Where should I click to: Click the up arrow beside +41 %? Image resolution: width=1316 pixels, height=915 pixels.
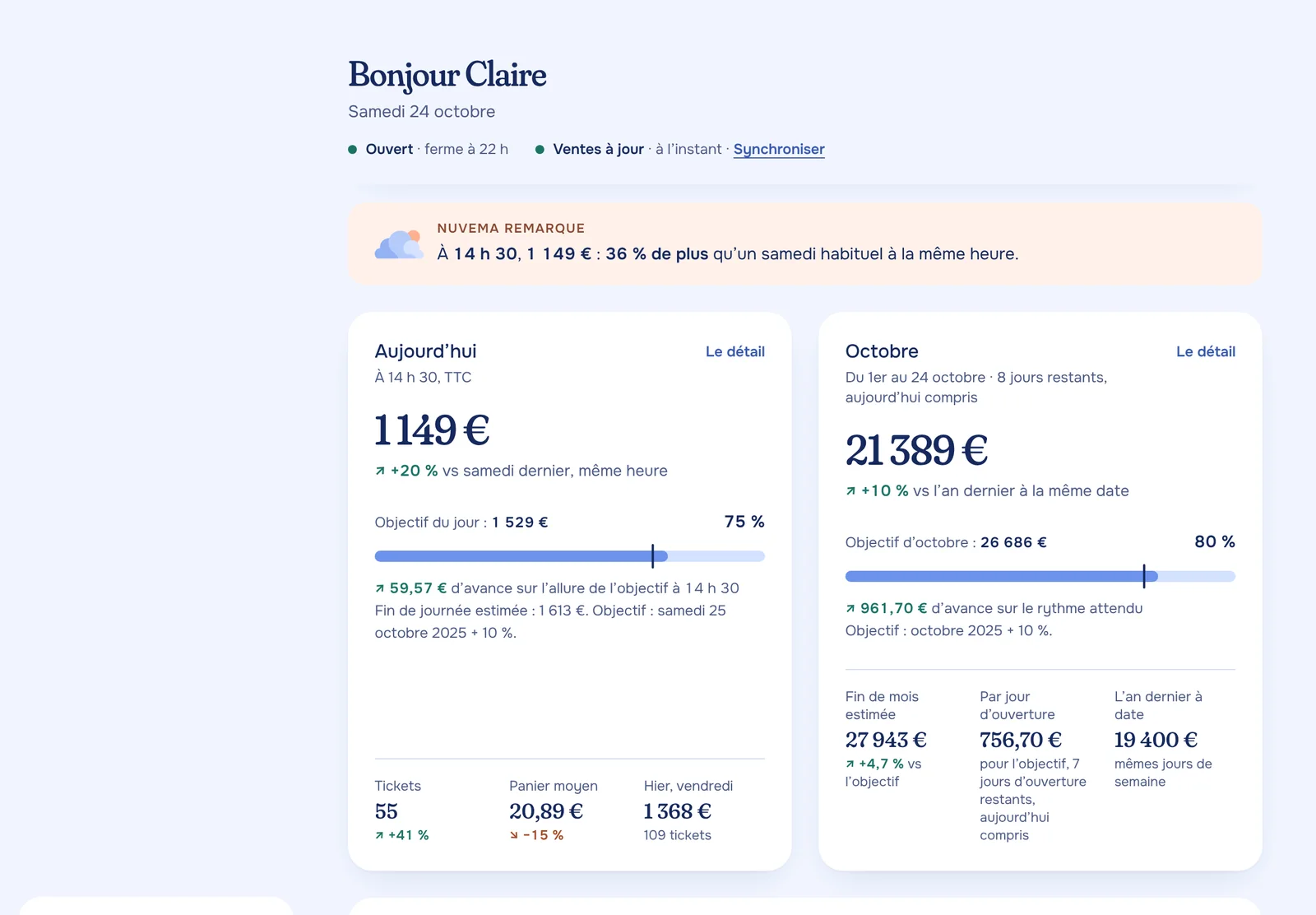[x=379, y=835]
